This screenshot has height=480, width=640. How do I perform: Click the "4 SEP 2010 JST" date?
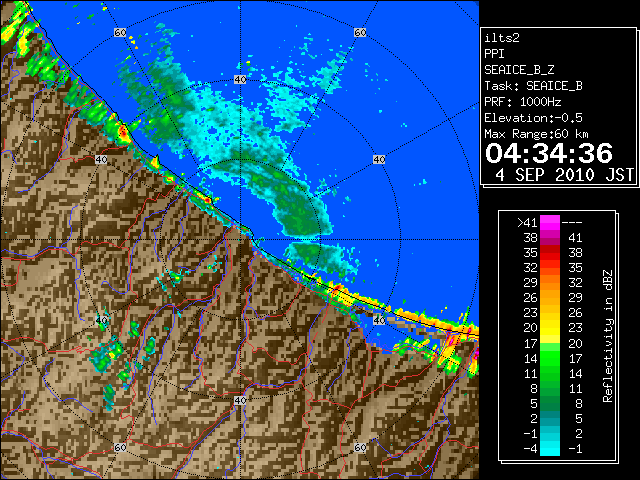[x=564, y=175]
